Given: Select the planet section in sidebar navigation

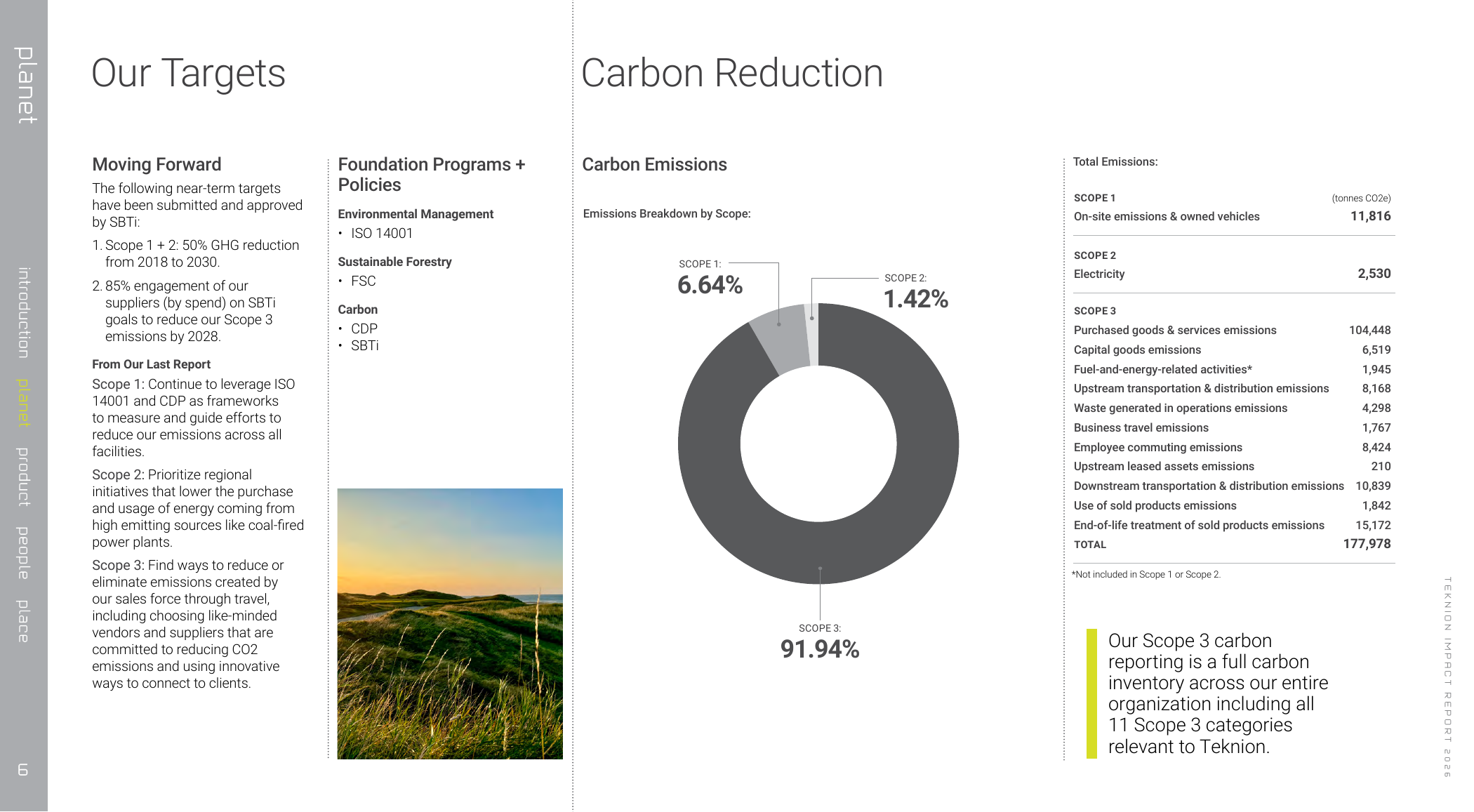Looking at the screenshot, I should pyautogui.click(x=24, y=402).
